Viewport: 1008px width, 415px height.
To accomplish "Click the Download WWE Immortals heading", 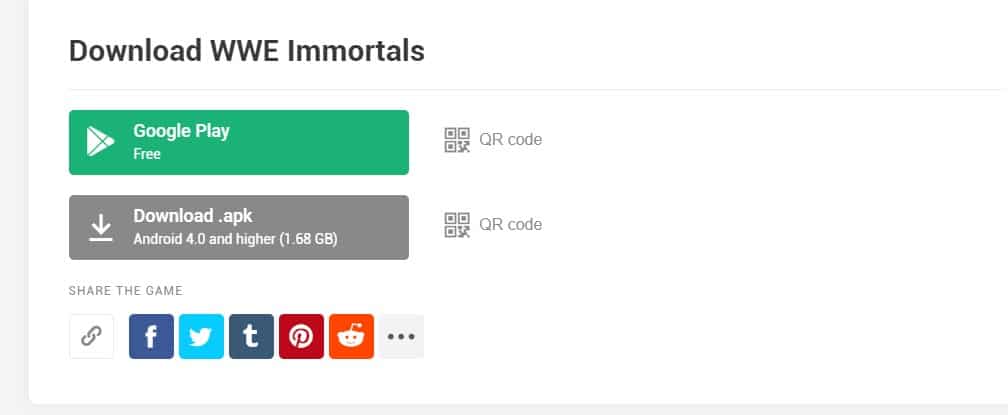I will pos(247,51).
